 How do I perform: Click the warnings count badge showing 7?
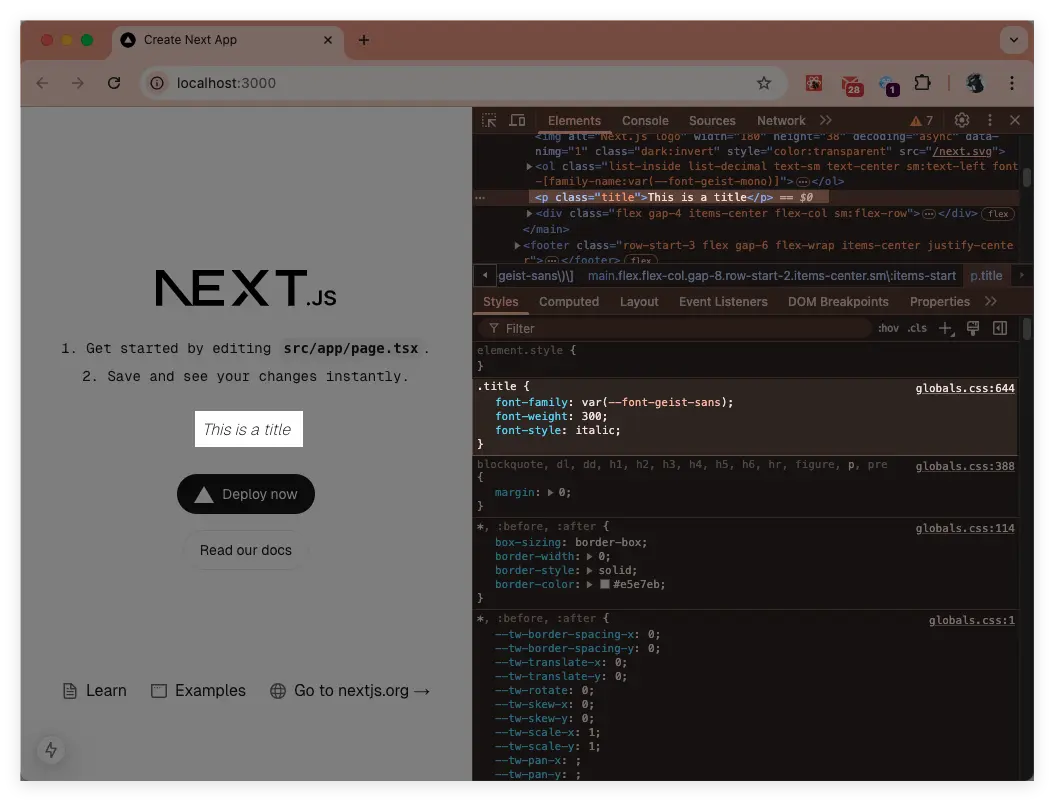click(922, 121)
